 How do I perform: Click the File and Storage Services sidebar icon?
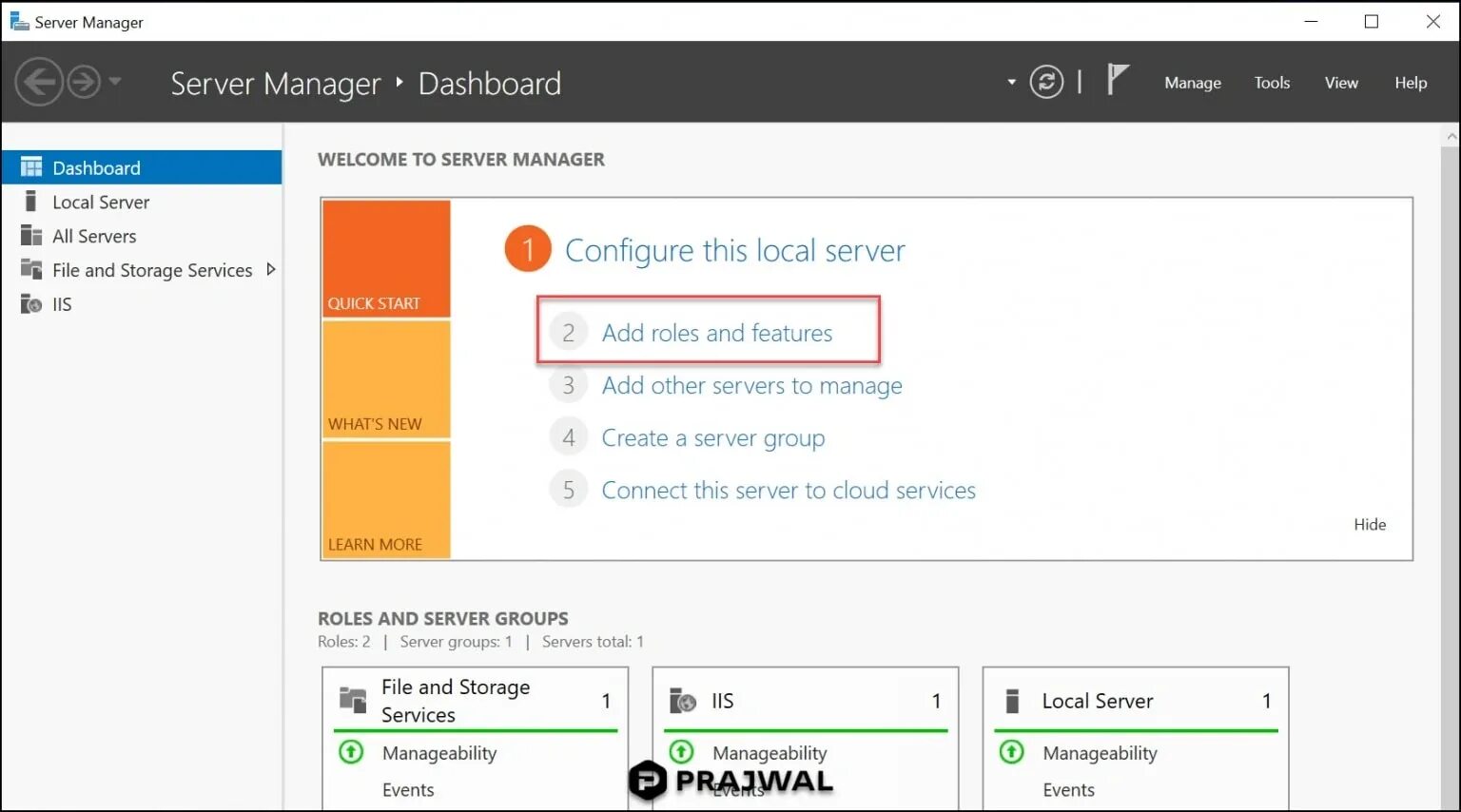[31, 269]
